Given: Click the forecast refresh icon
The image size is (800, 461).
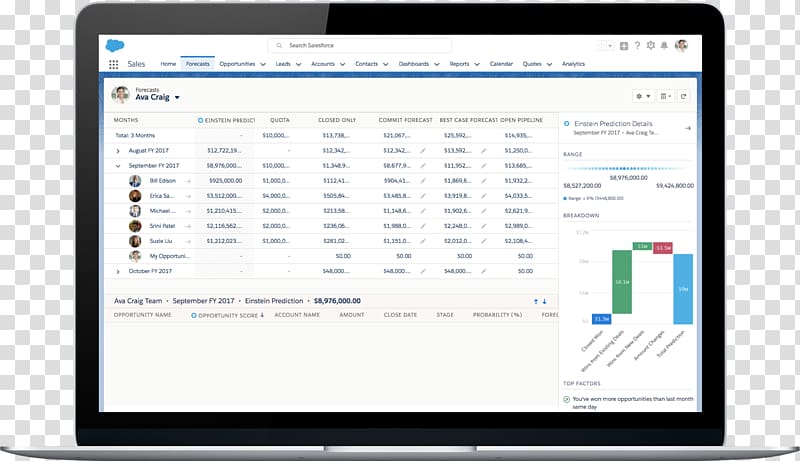Looking at the screenshot, I should point(684,96).
